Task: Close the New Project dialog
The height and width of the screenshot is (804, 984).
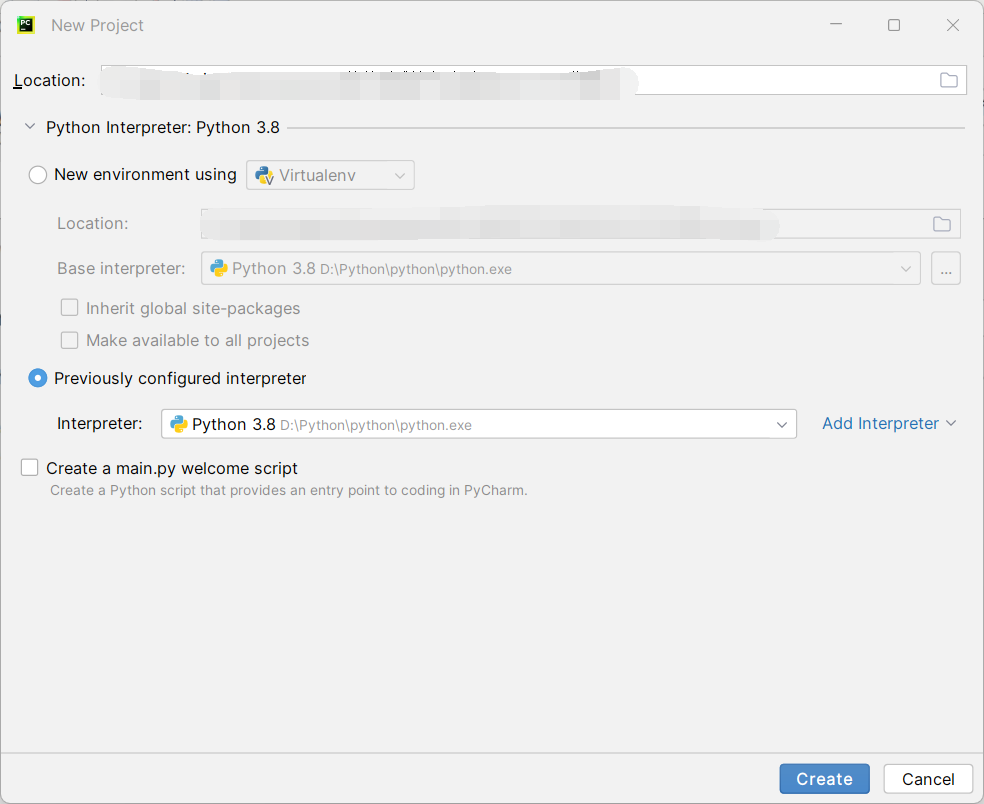Action: point(952,25)
